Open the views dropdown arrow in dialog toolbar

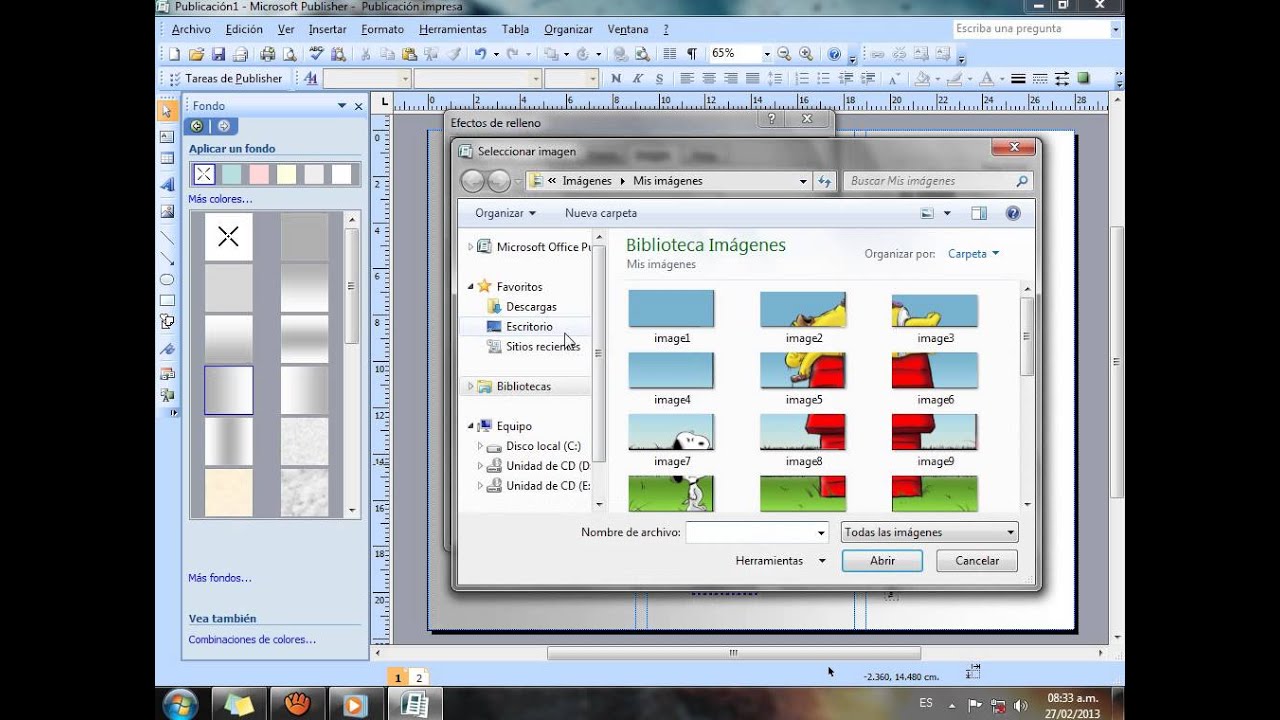coord(947,213)
